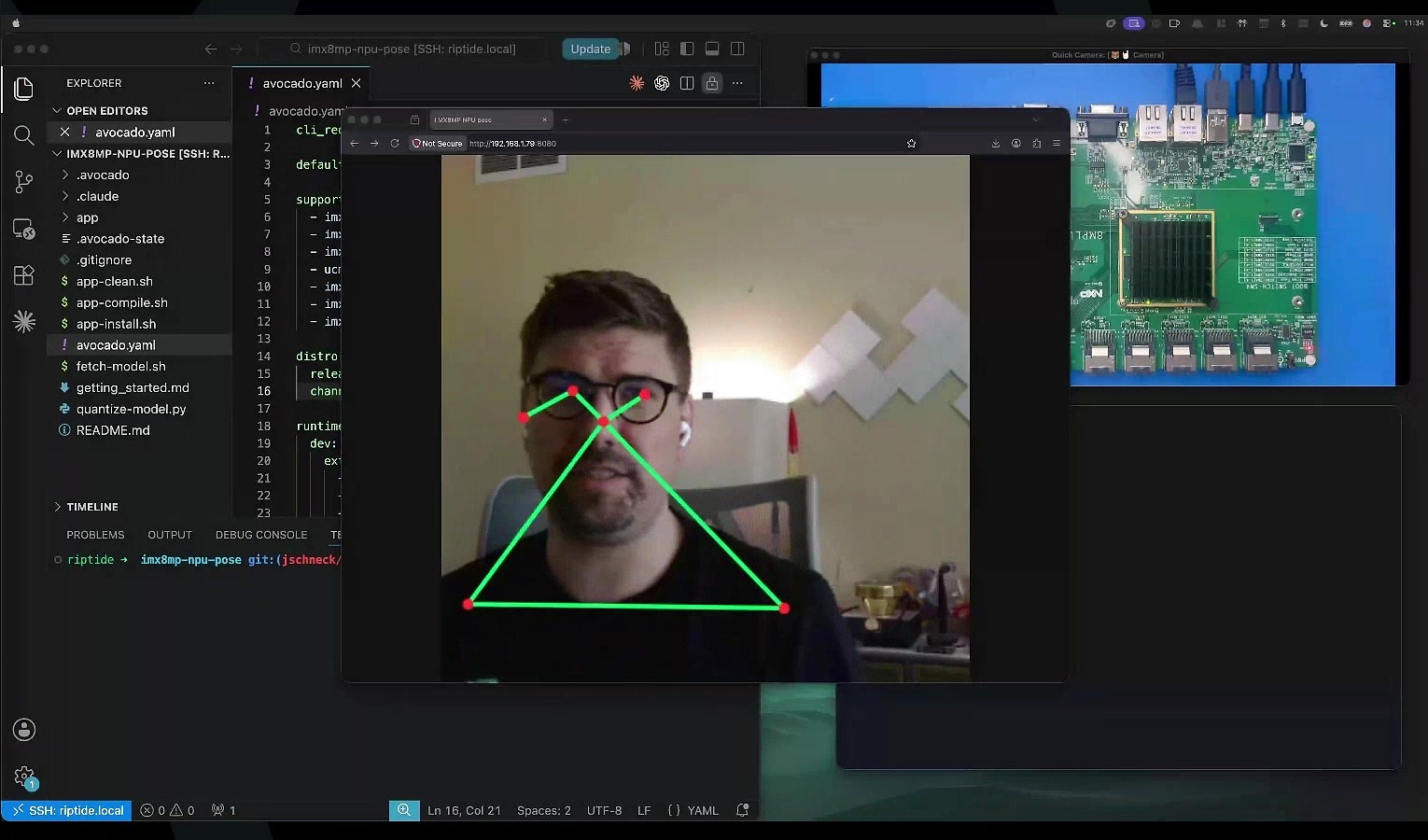Click the Update button in VS Code
The width and height of the screenshot is (1428, 840).
590,49
